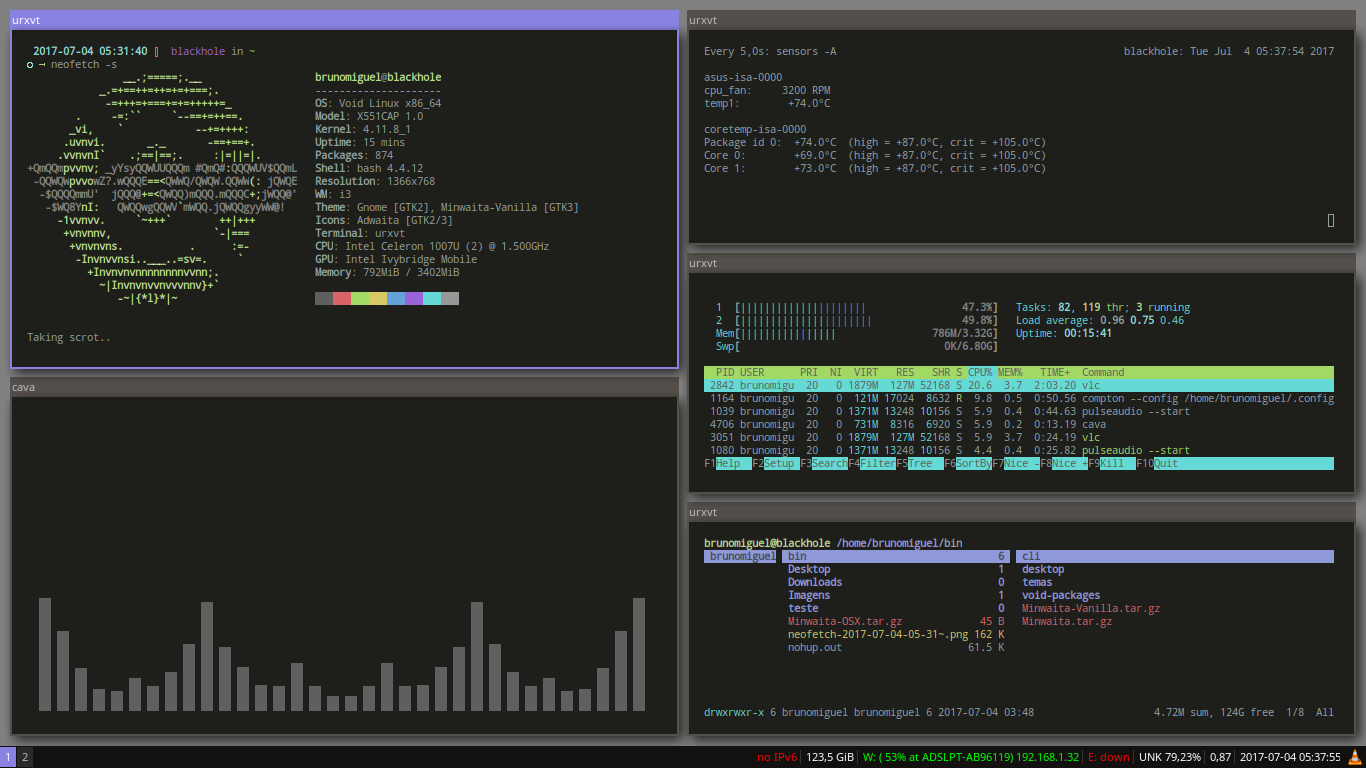
Task: Click the purple neofetch color block
Action: 414,298
